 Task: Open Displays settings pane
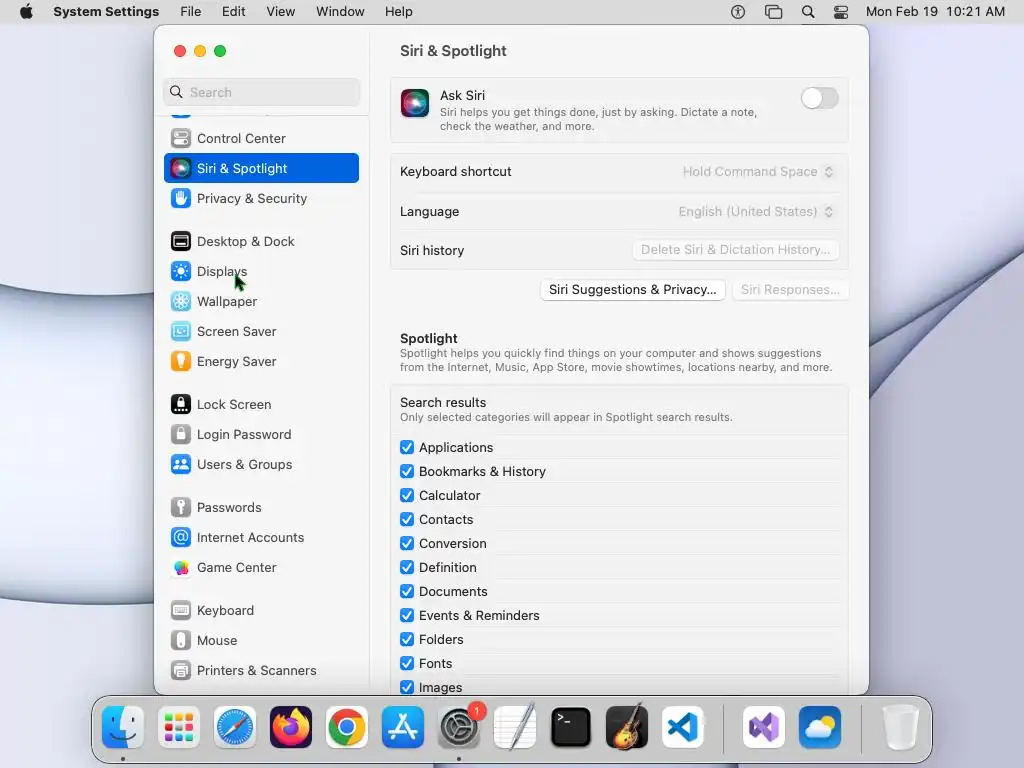coord(261,272)
